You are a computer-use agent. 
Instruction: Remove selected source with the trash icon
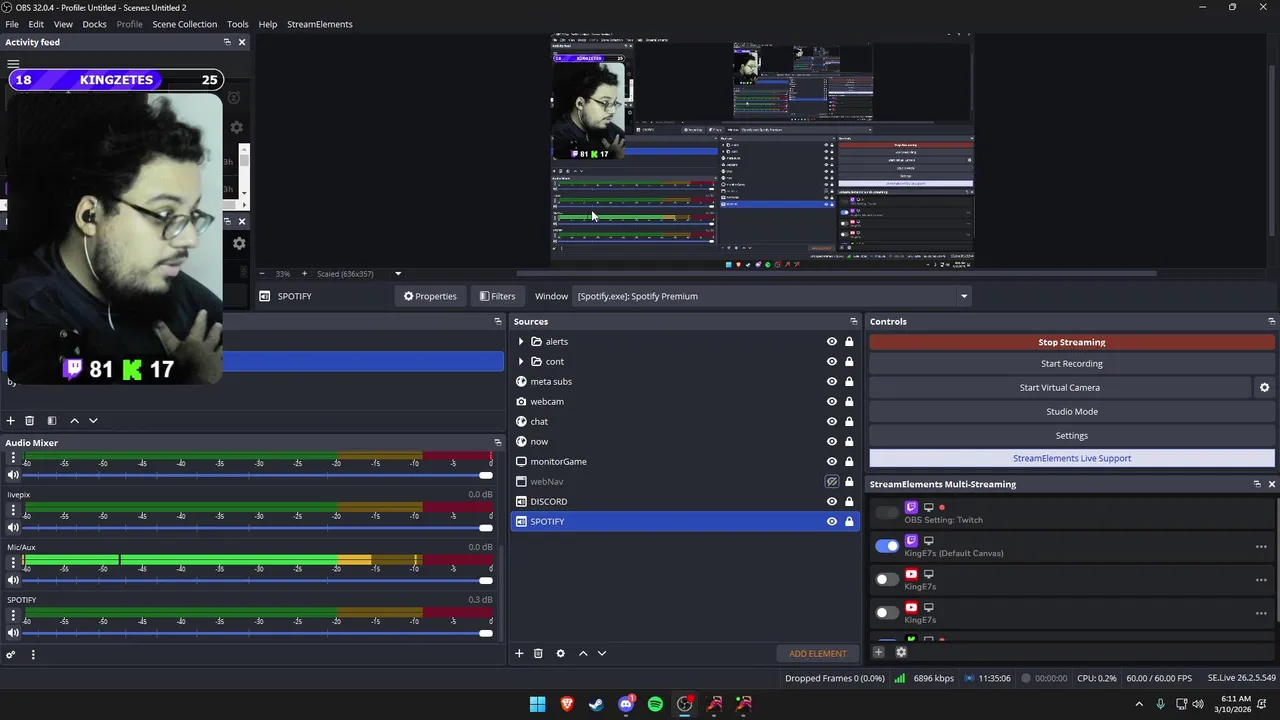(538, 653)
